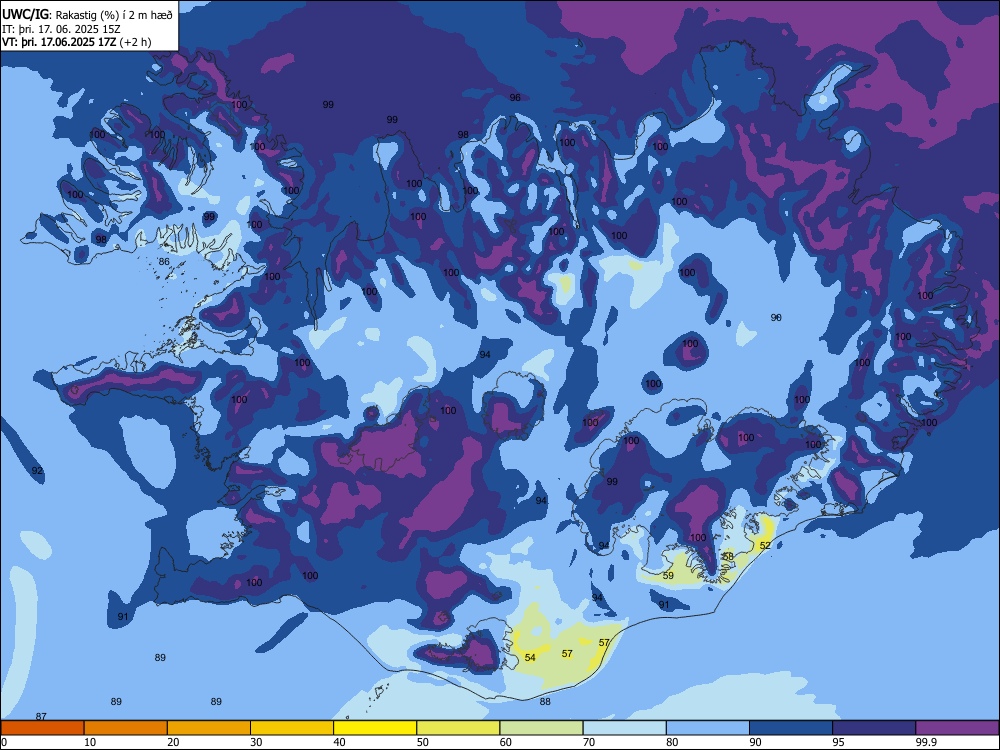This screenshot has width=1000, height=750.
Task: Click the map value '58' near the glacier tongue
Action: [x=728, y=555]
